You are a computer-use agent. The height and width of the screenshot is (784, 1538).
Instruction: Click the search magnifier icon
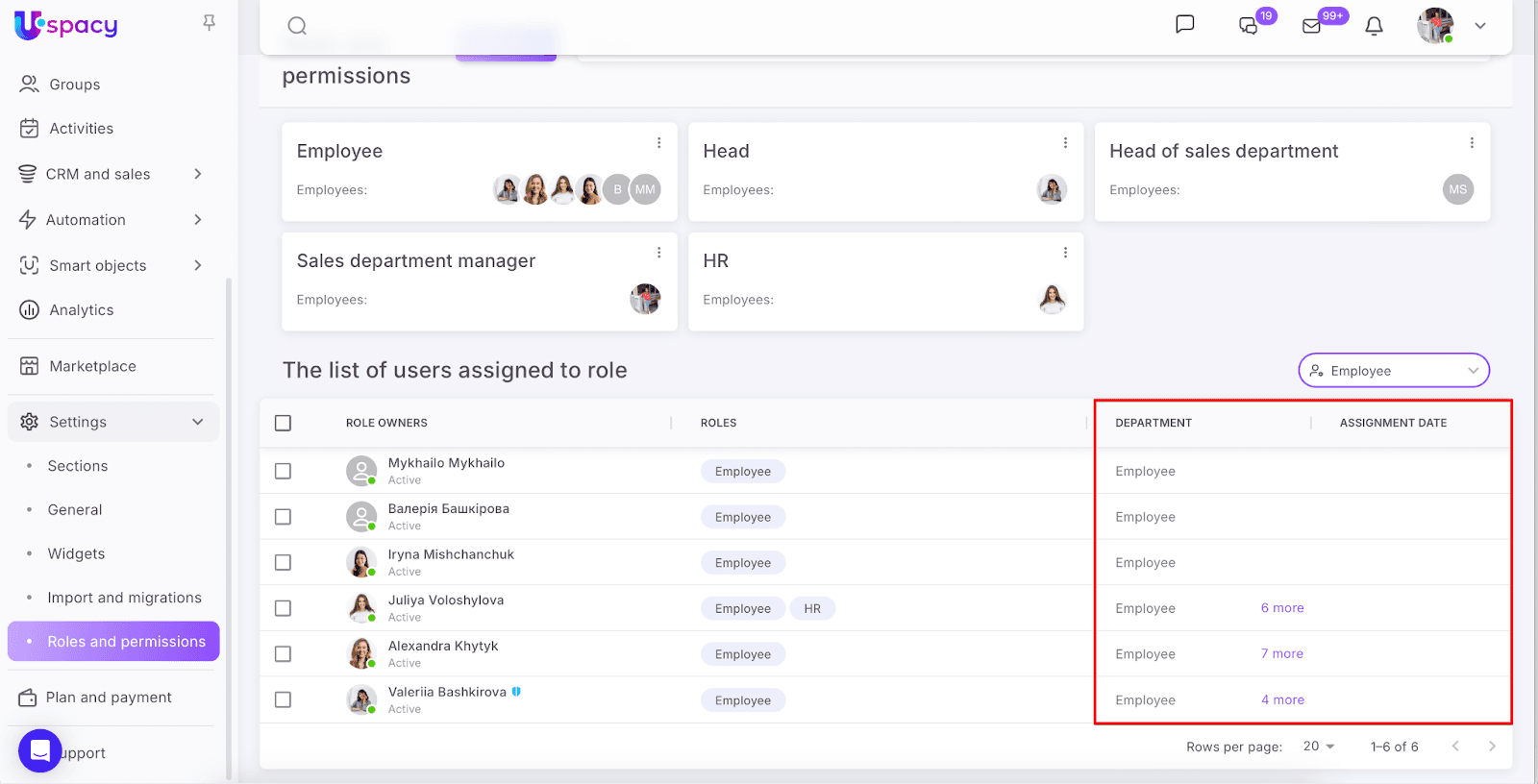(297, 26)
